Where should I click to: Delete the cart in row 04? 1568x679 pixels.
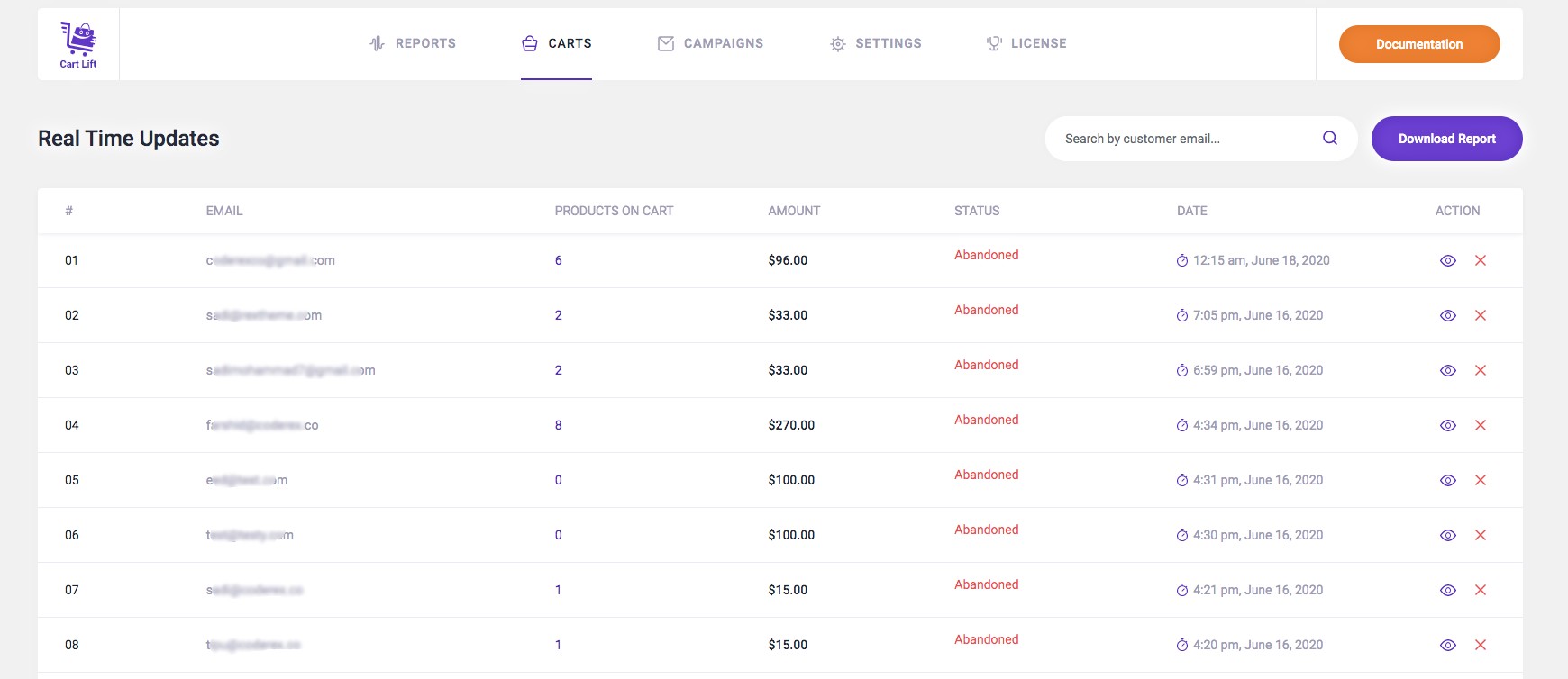click(1481, 425)
